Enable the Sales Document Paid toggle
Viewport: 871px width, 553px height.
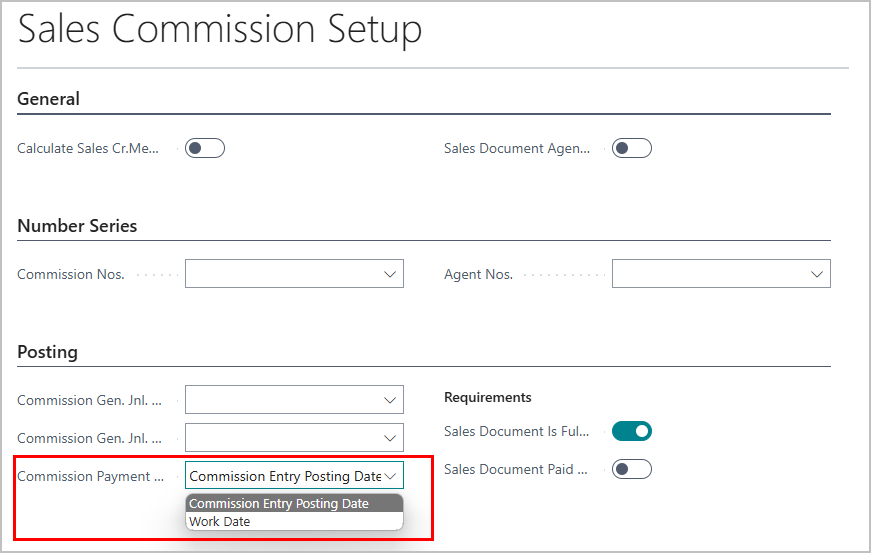(632, 469)
